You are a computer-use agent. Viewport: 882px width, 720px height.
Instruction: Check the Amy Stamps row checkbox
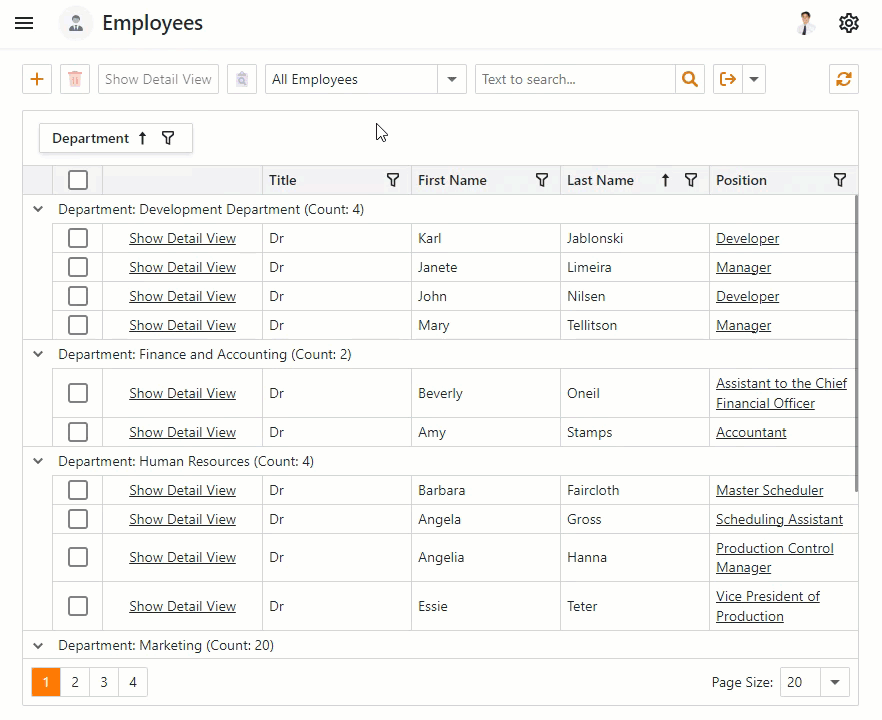tap(78, 432)
